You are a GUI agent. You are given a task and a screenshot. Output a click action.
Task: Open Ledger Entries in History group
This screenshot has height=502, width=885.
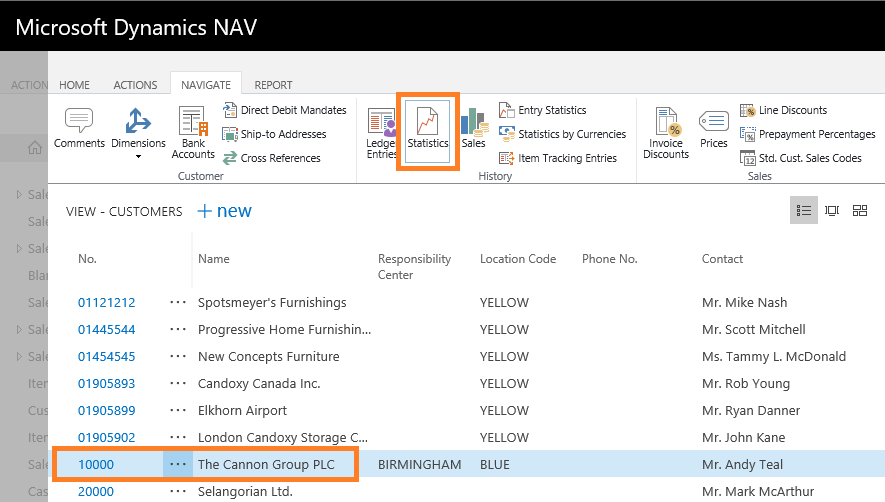382,133
